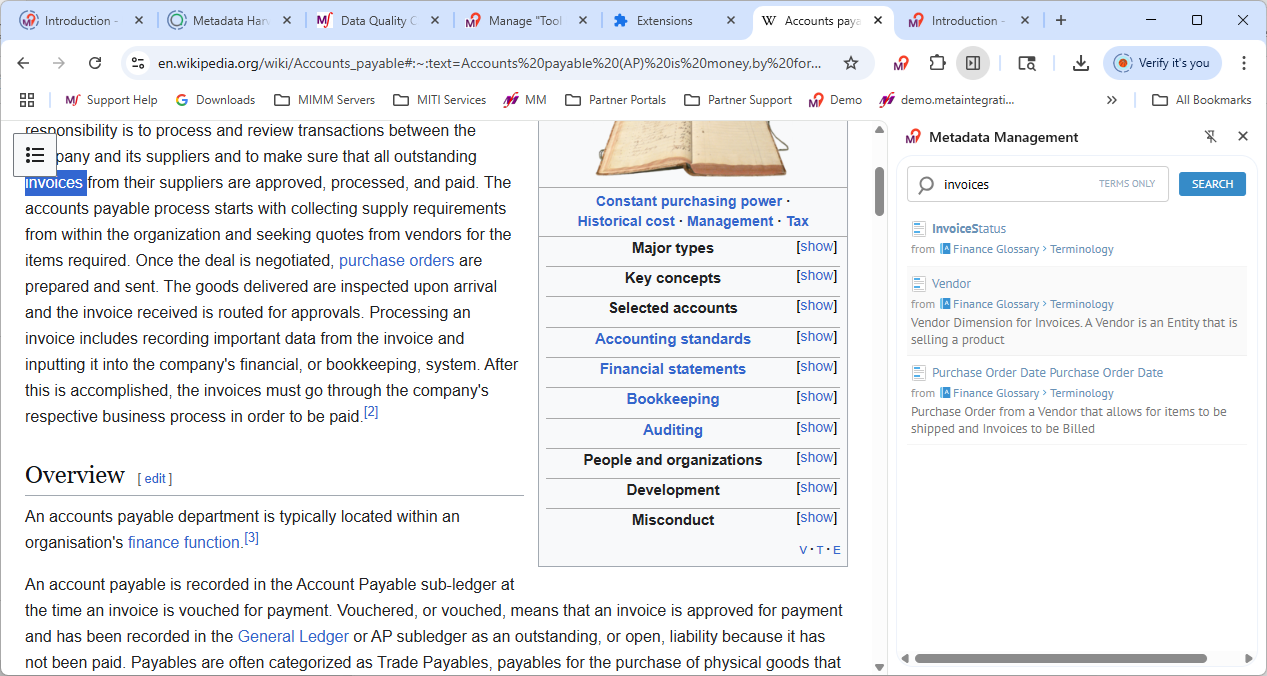This screenshot has width=1267, height=676.
Task: Click the invoices search input field
Action: point(1015,184)
